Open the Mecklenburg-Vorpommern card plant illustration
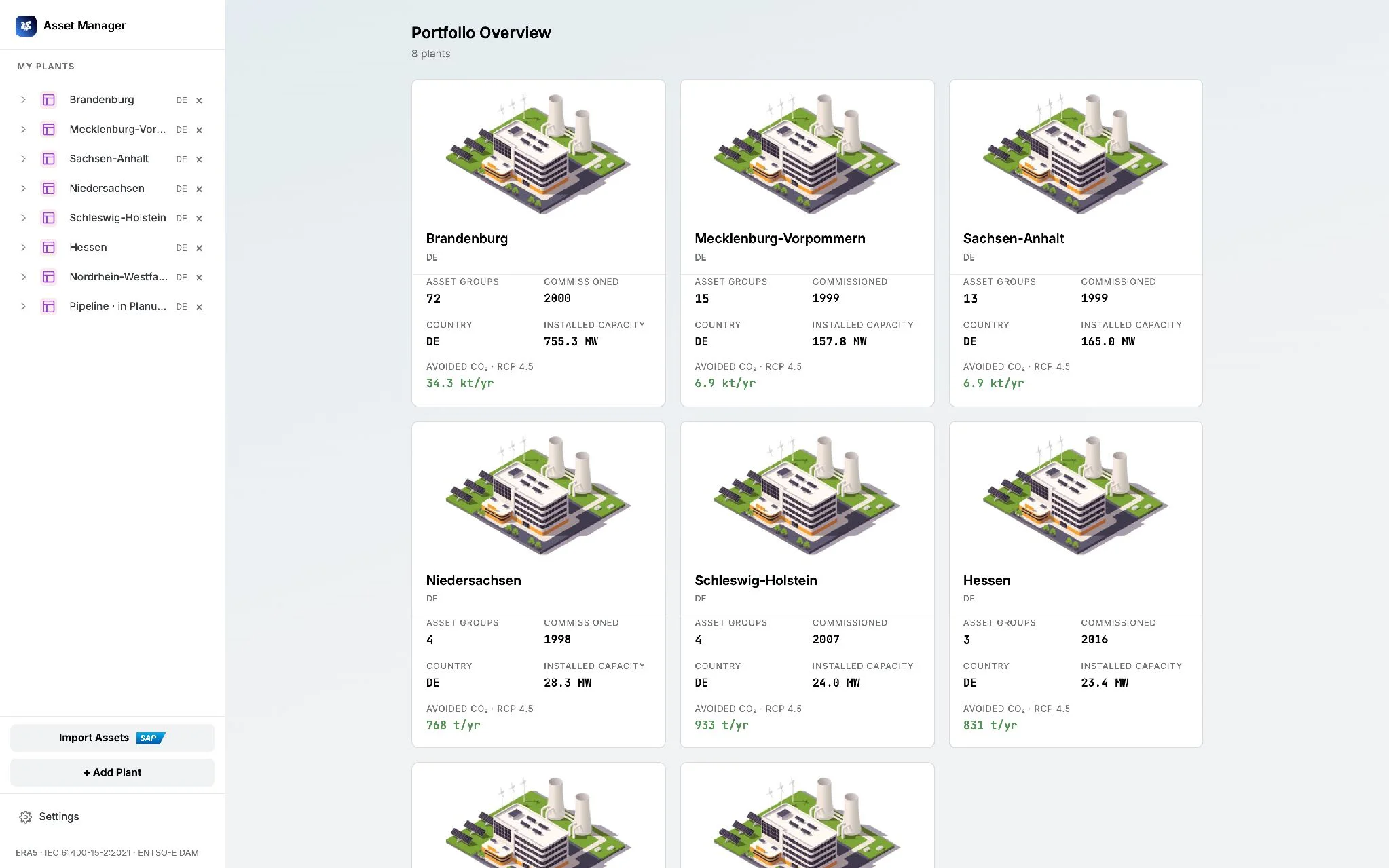 click(x=807, y=154)
